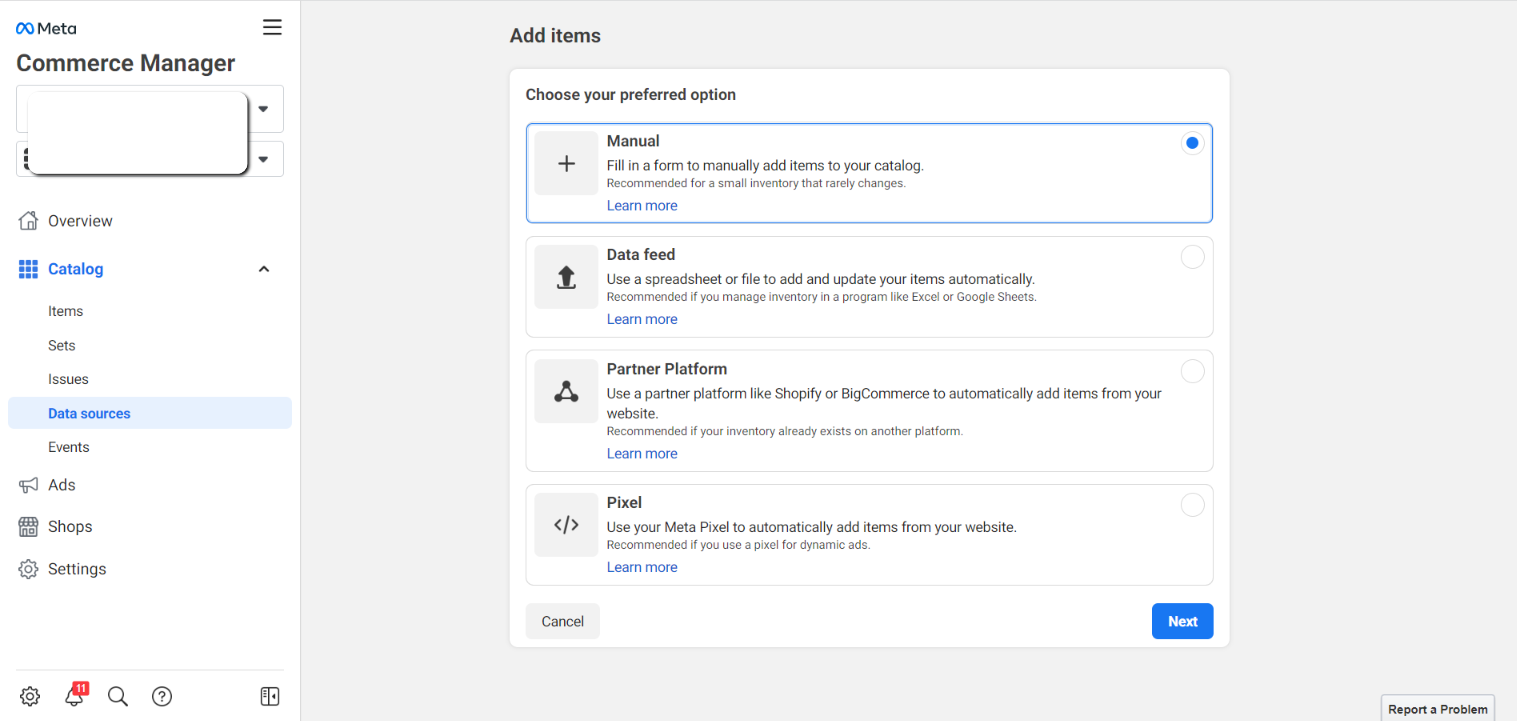Click the Shops storefront icon
The height and width of the screenshot is (721, 1517).
click(29, 527)
